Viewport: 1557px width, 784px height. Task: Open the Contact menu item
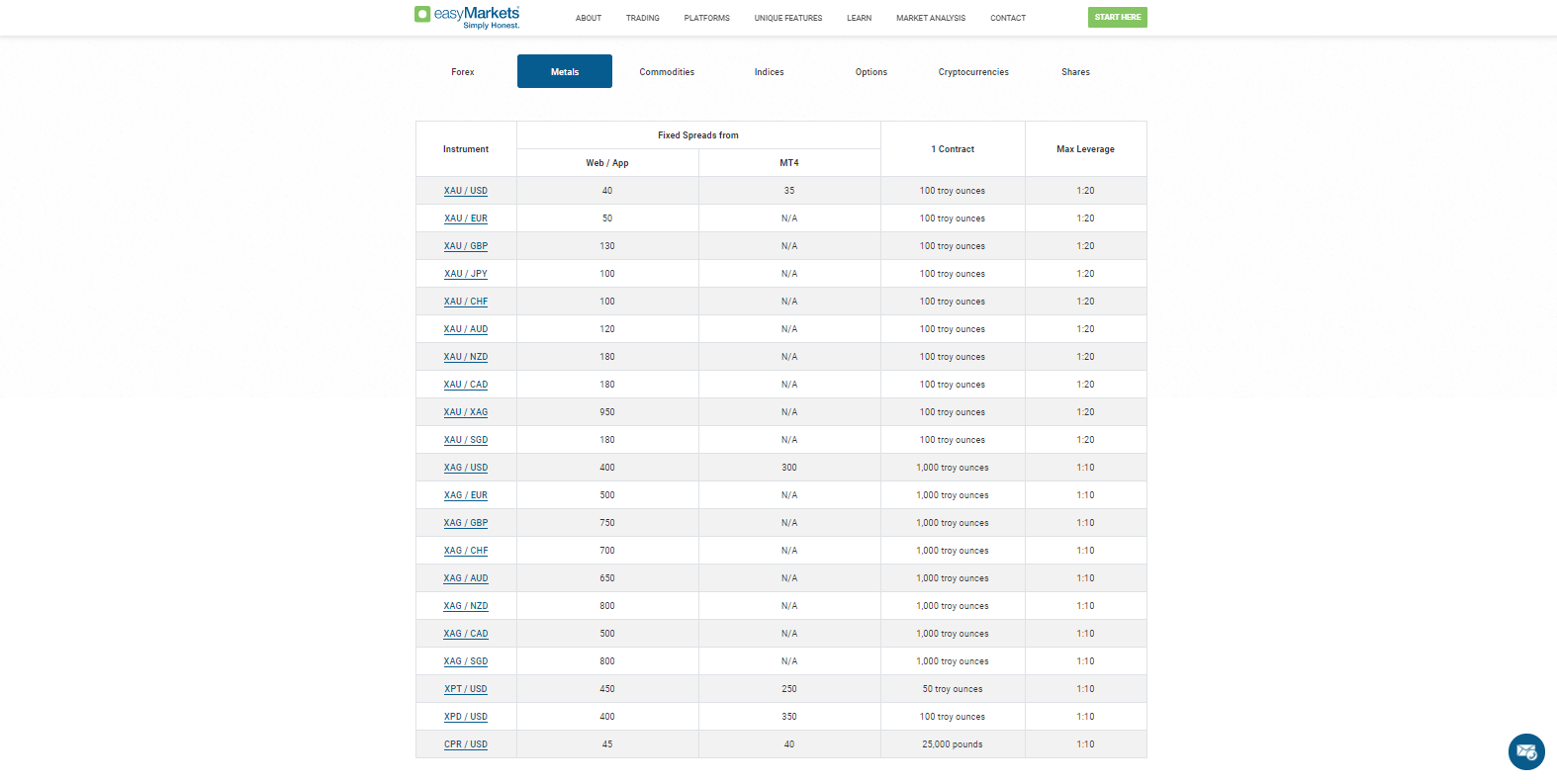pos(1008,18)
